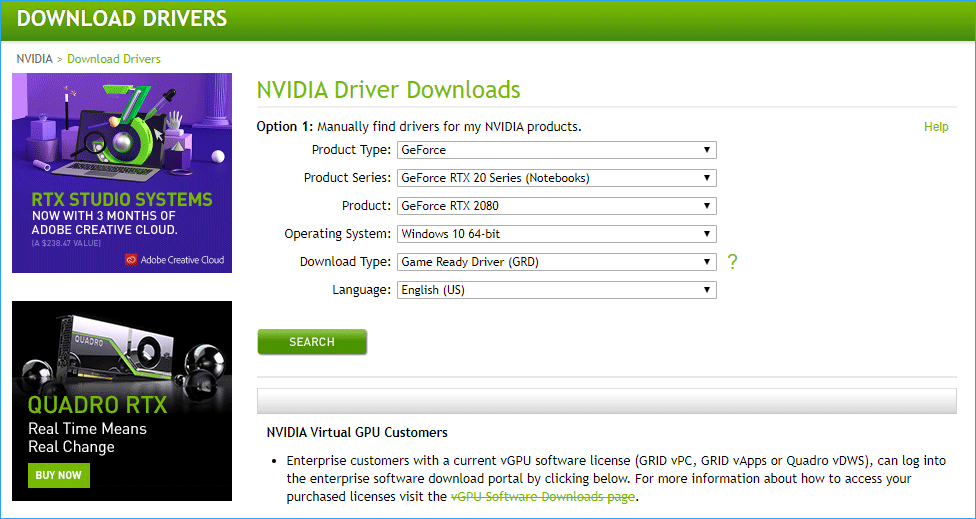Click the Product Series label
976x519 pixels.
pos(347,178)
